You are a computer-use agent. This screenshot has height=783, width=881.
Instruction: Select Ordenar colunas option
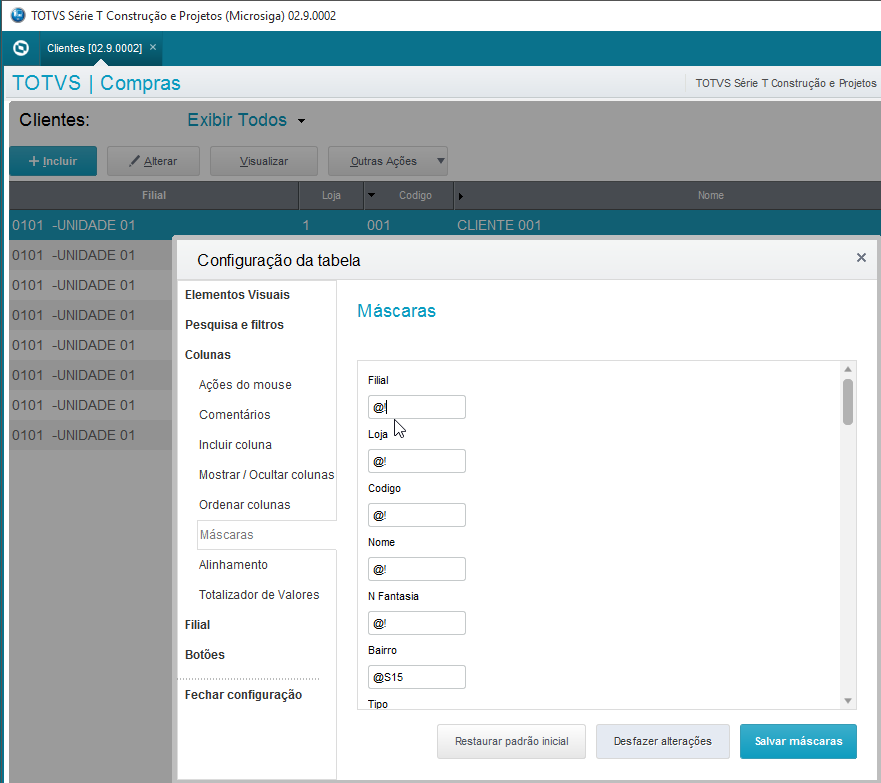pyautogui.click(x=244, y=505)
